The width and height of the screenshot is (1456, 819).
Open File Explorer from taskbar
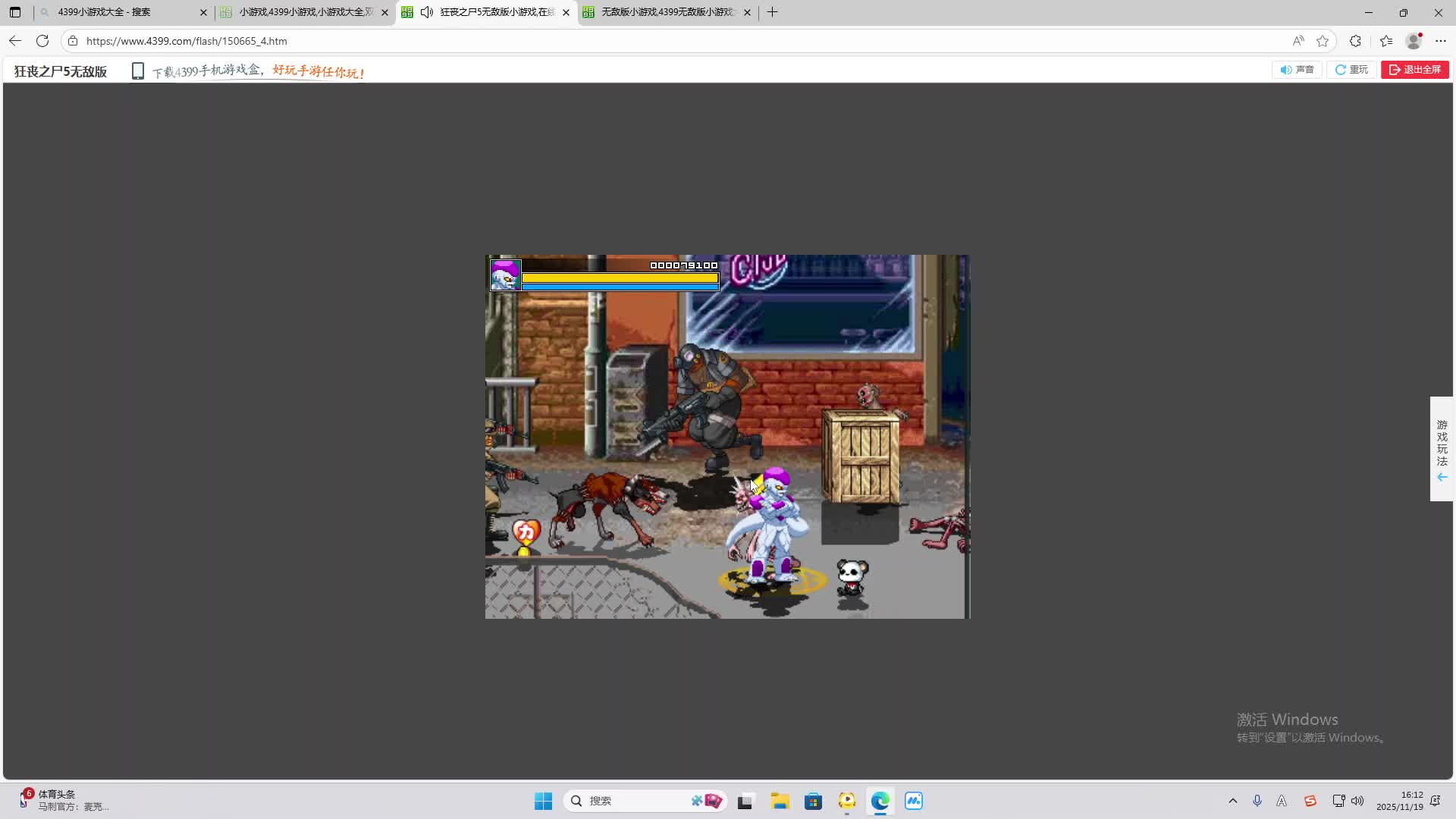[780, 801]
